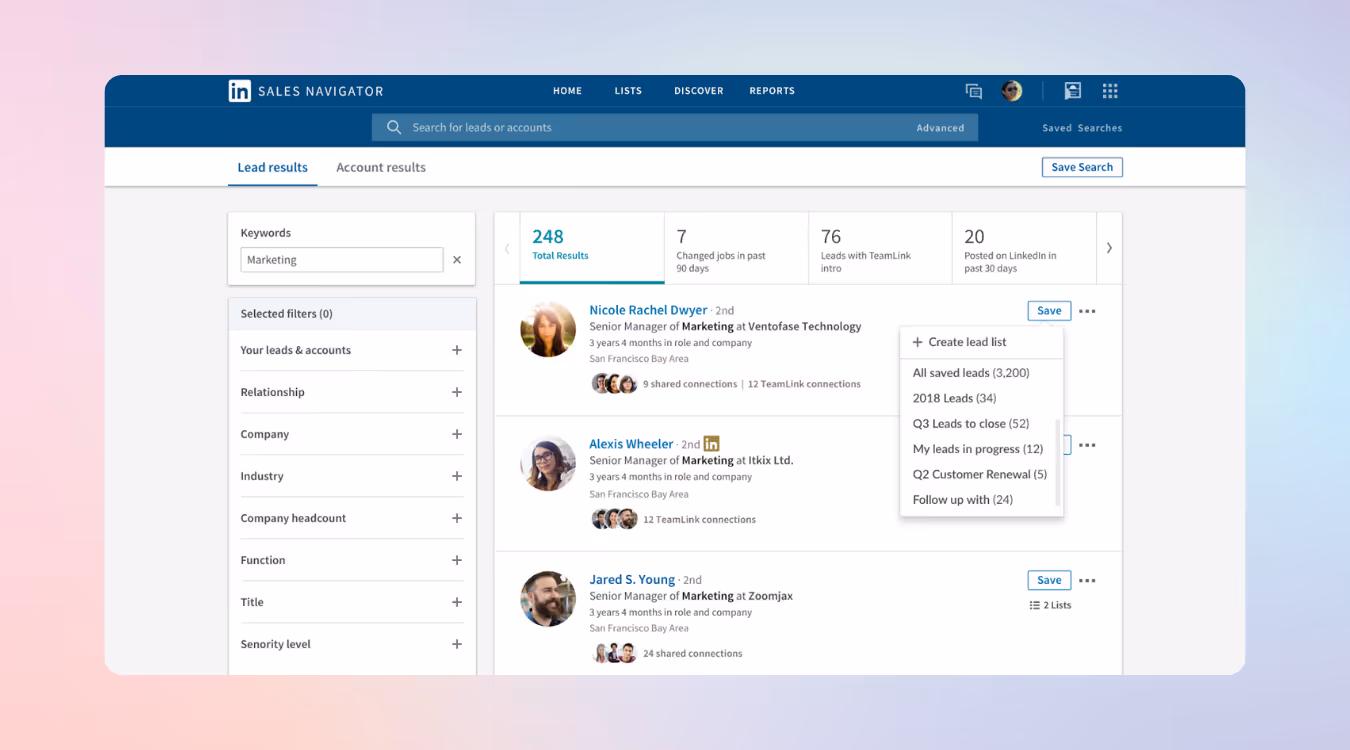
Task: Open Advanced search options
Action: pyautogui.click(x=940, y=128)
